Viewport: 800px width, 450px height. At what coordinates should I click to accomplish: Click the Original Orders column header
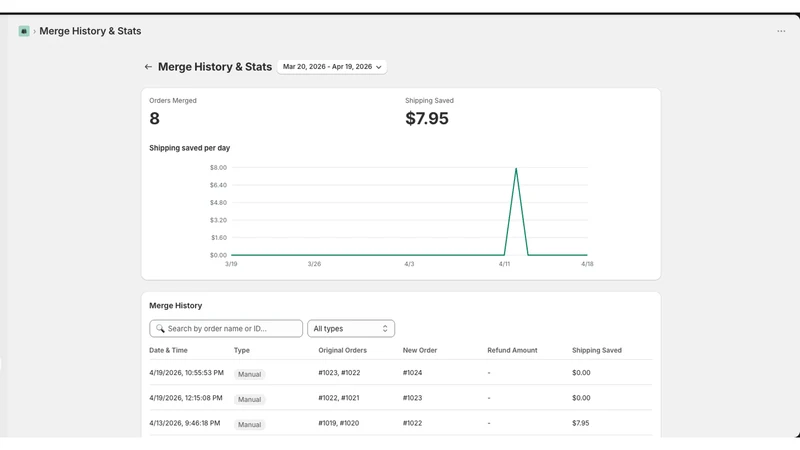click(342, 351)
